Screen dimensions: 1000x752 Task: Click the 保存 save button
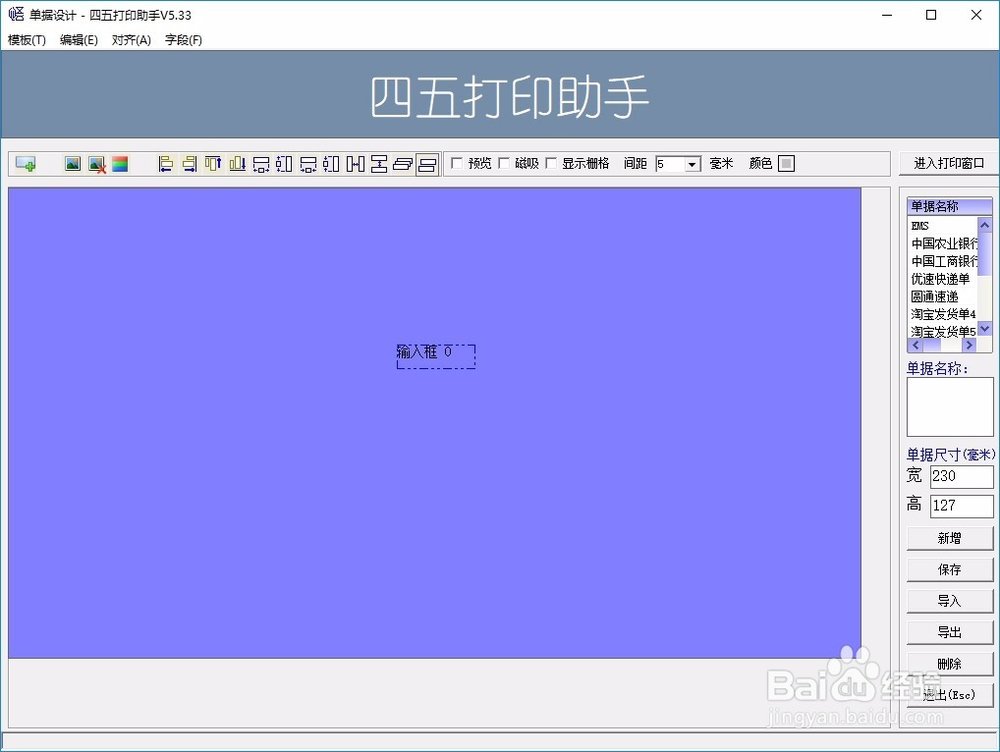949,569
